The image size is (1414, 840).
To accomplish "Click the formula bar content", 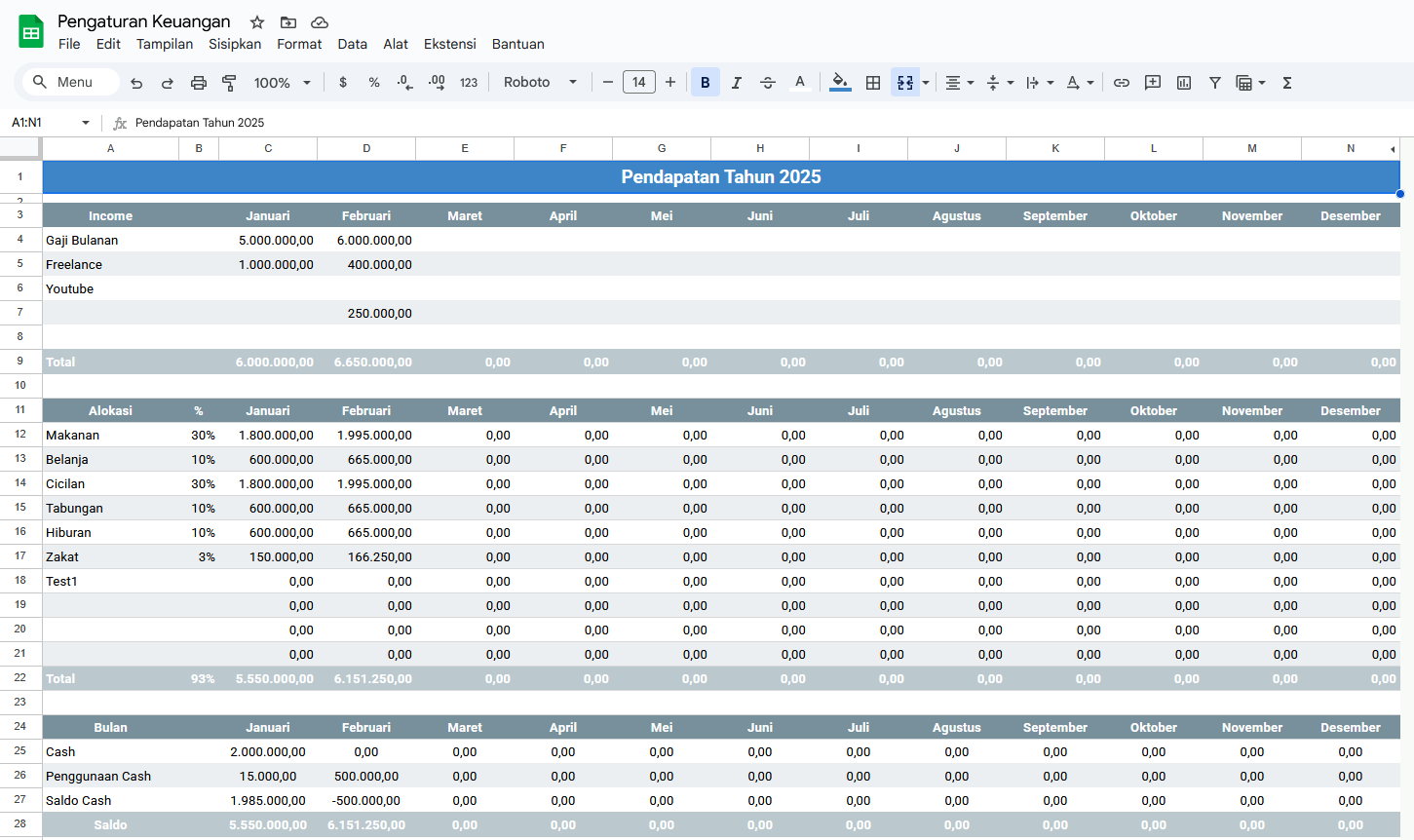I will click(x=200, y=123).
